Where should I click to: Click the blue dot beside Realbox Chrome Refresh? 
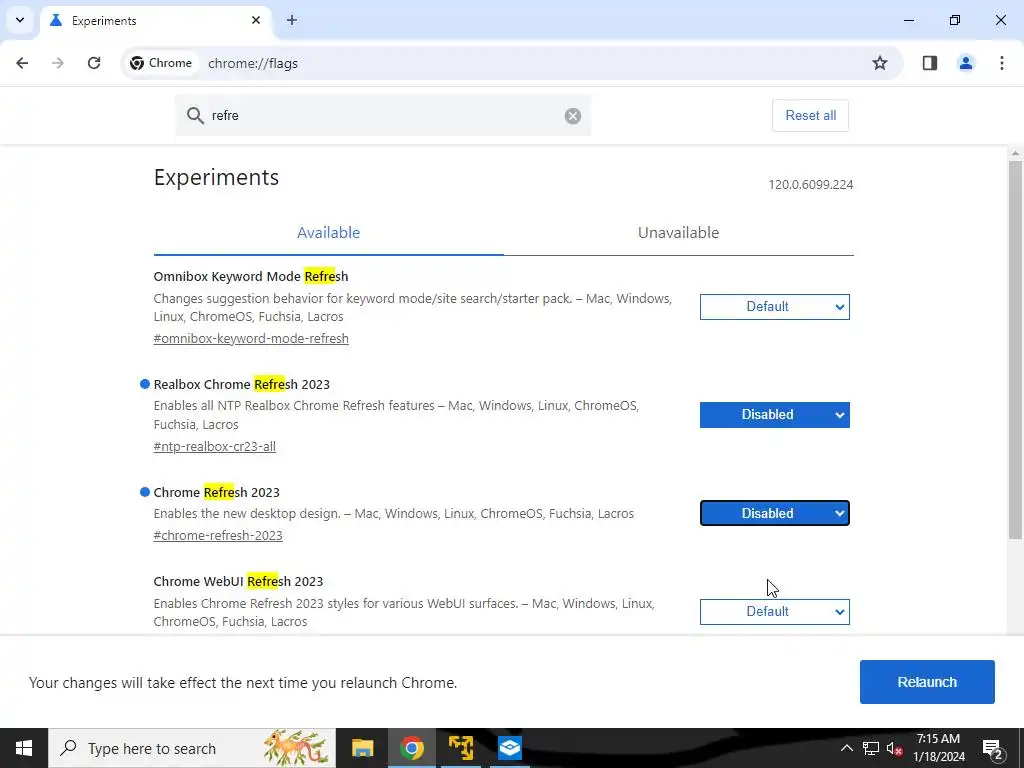145,384
